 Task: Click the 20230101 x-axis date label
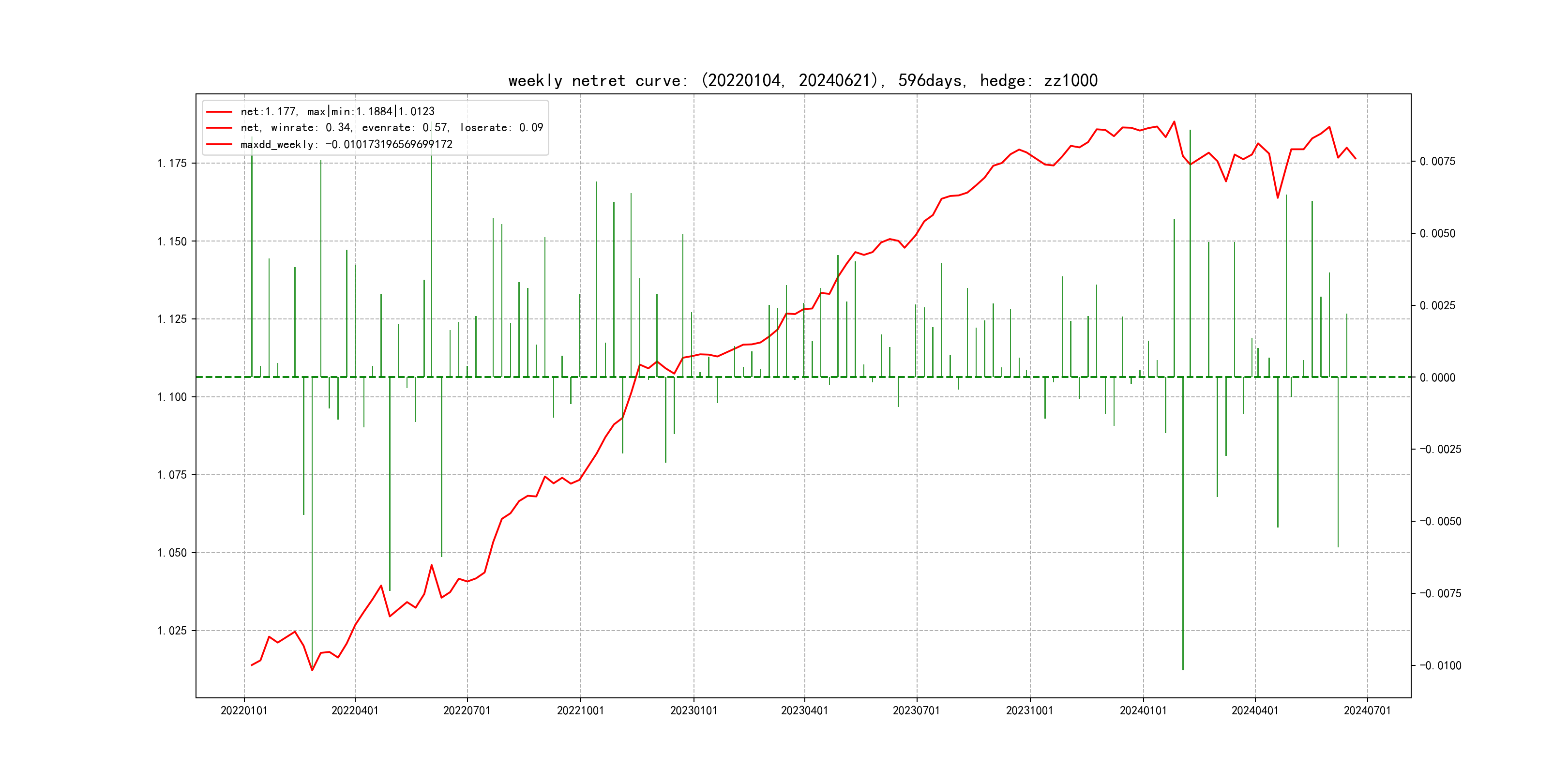tap(694, 711)
